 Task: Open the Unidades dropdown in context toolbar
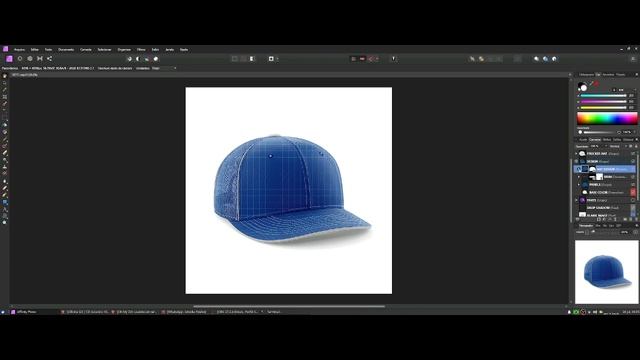164,69
